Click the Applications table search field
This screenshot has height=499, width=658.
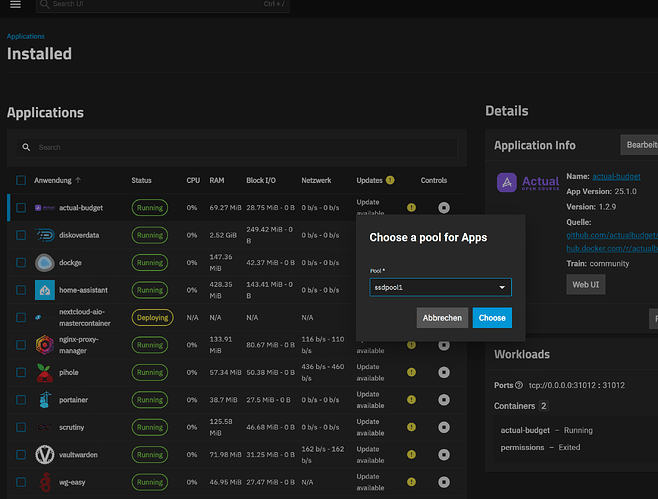[x=237, y=147]
